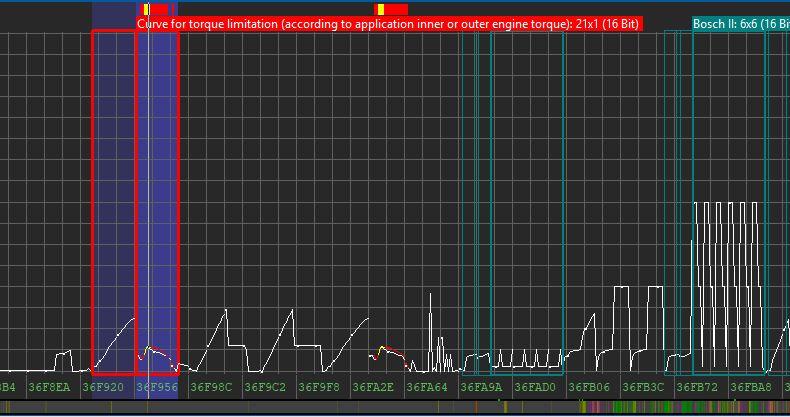Screen dimensions: 790x417
Task: Click the address label 36FB3C
Action: [x=643, y=387]
